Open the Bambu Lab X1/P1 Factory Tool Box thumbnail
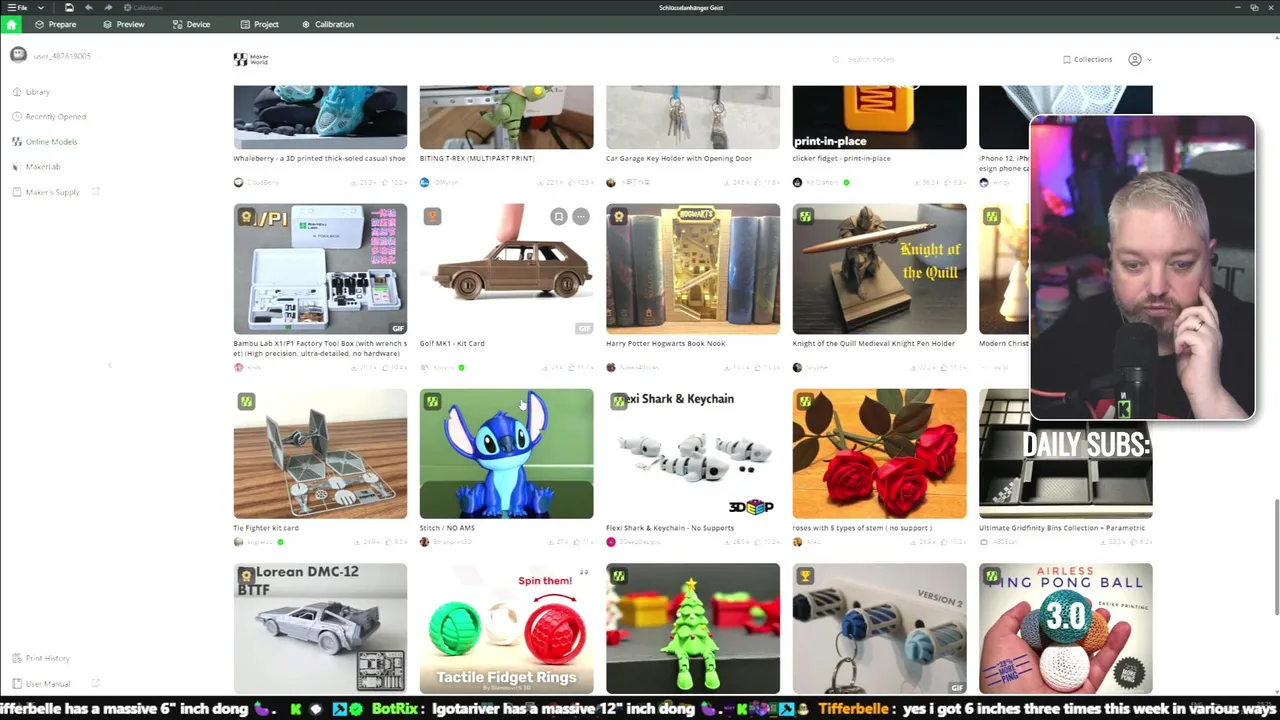This screenshot has width=1280, height=720. point(320,269)
